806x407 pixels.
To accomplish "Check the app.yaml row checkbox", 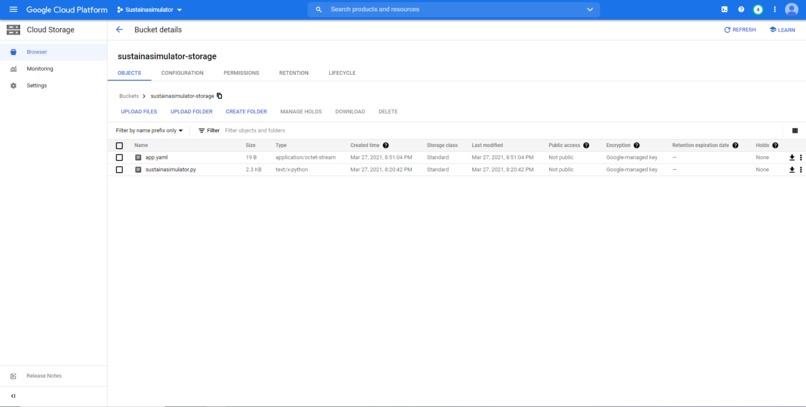I will (119, 157).
